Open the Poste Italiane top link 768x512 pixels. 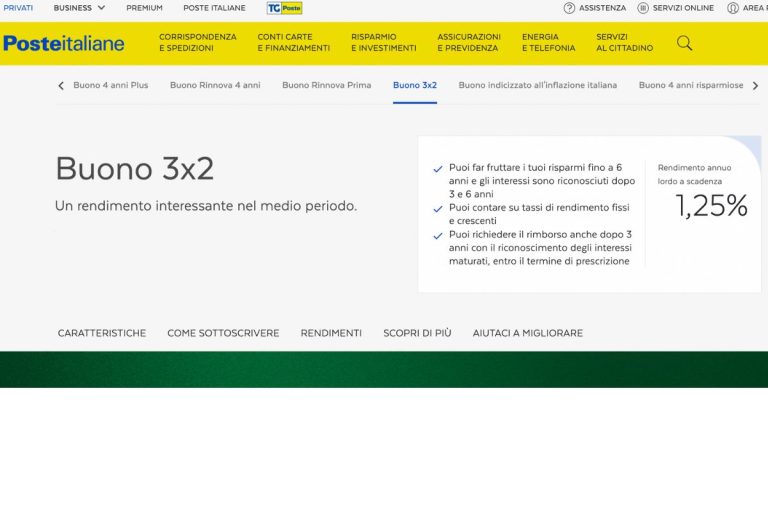(x=215, y=8)
